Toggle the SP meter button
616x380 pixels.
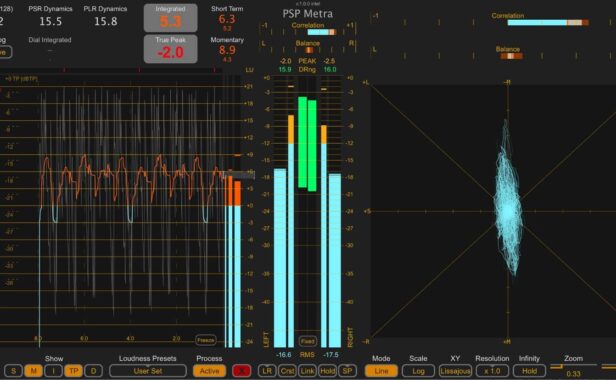pyautogui.click(x=347, y=371)
